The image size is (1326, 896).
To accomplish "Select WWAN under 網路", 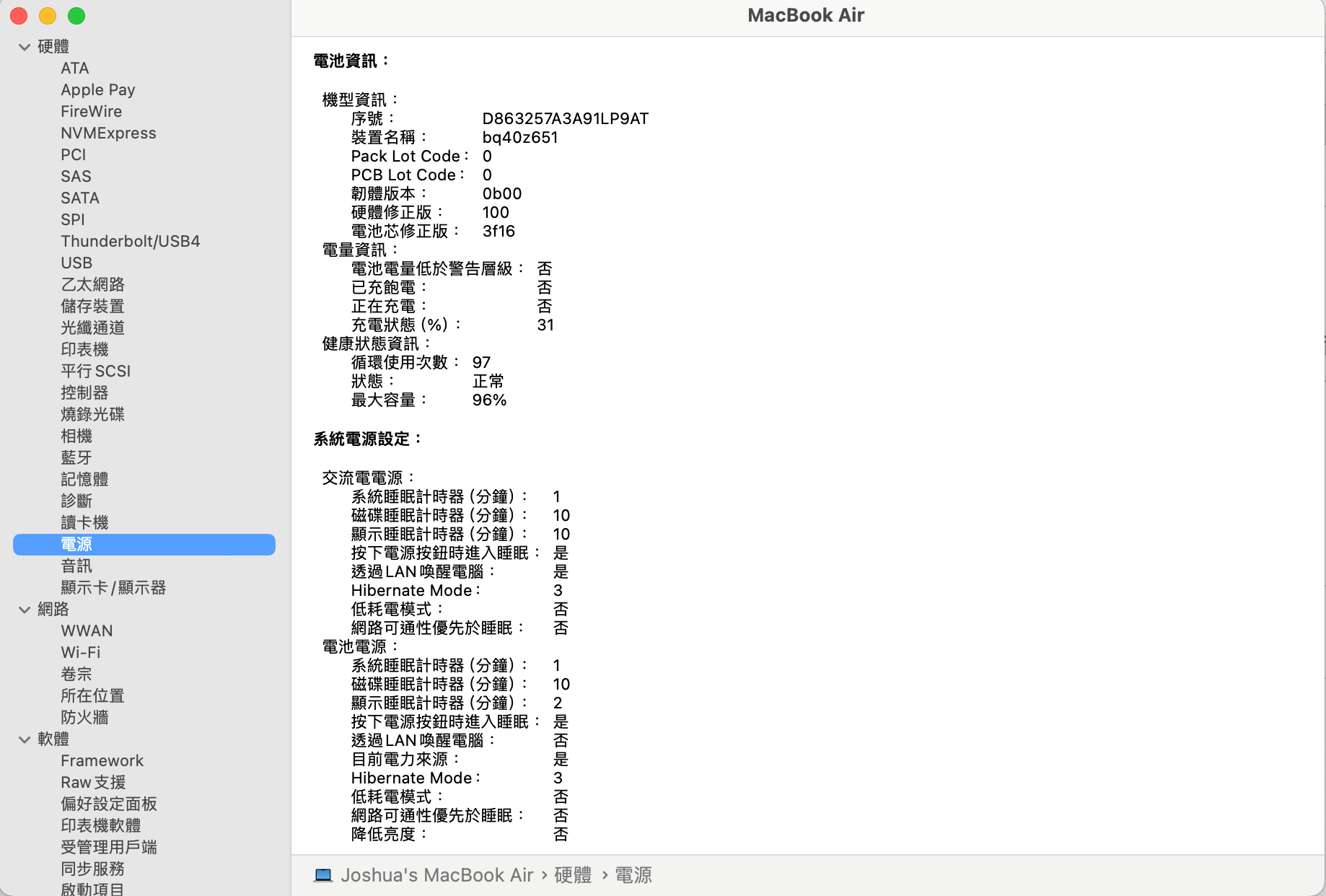I will tap(87, 631).
